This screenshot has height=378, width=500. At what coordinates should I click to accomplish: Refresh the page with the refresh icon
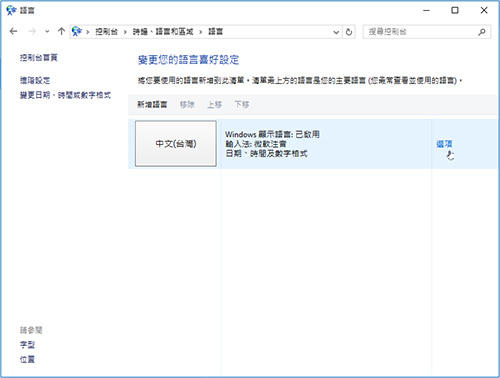(x=349, y=32)
